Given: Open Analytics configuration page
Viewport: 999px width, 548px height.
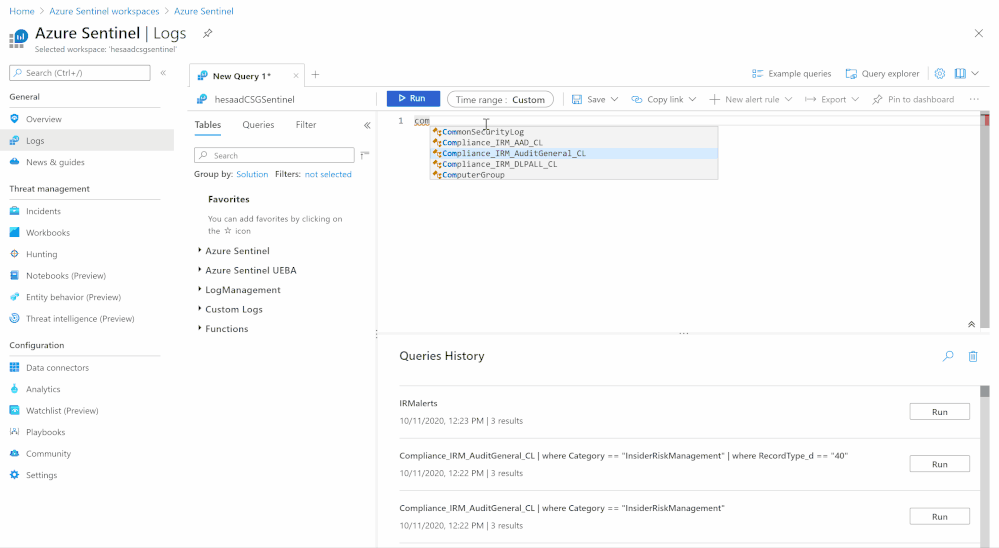Looking at the screenshot, I should tap(43, 389).
